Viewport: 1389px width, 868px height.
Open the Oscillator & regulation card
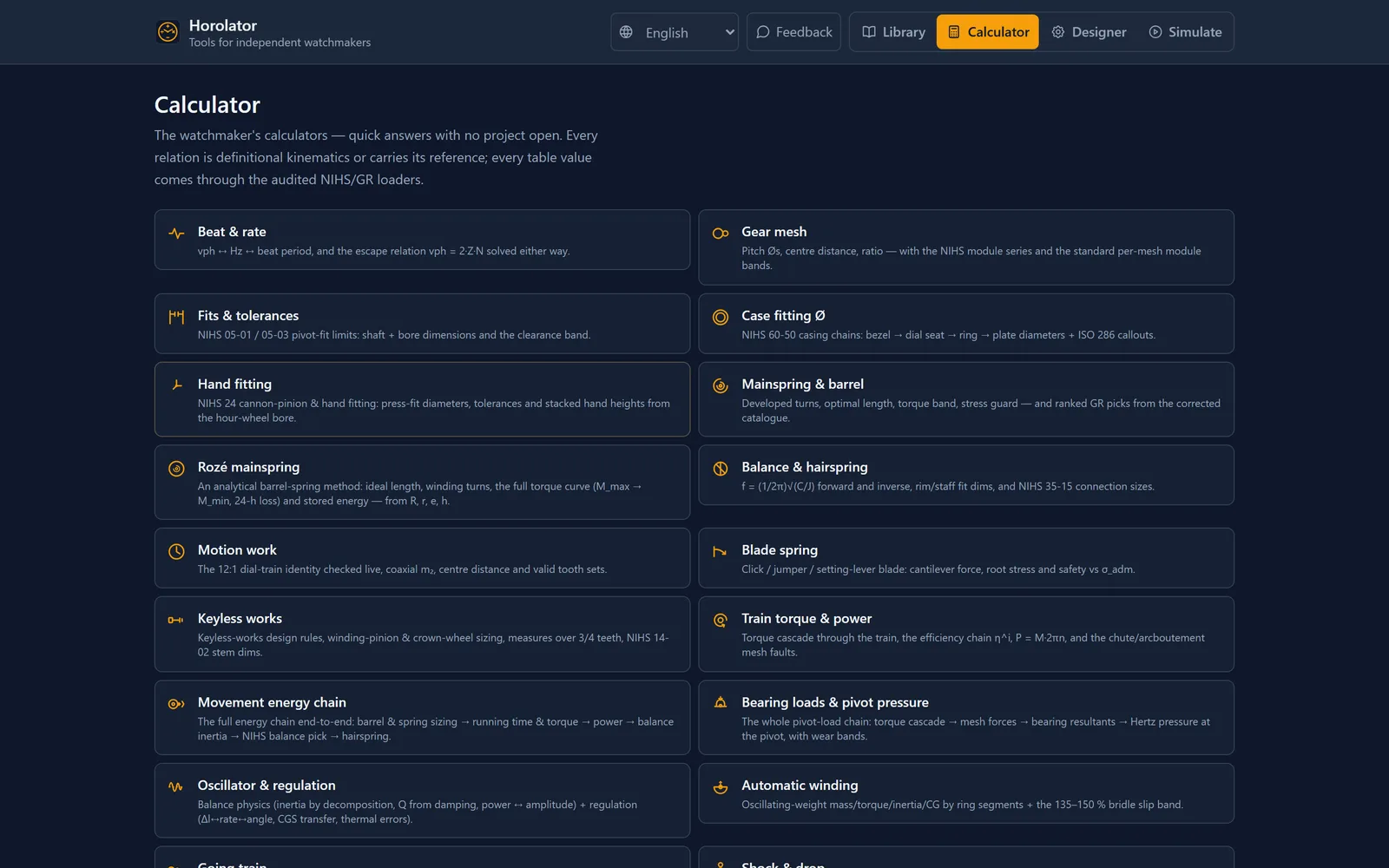pos(422,800)
